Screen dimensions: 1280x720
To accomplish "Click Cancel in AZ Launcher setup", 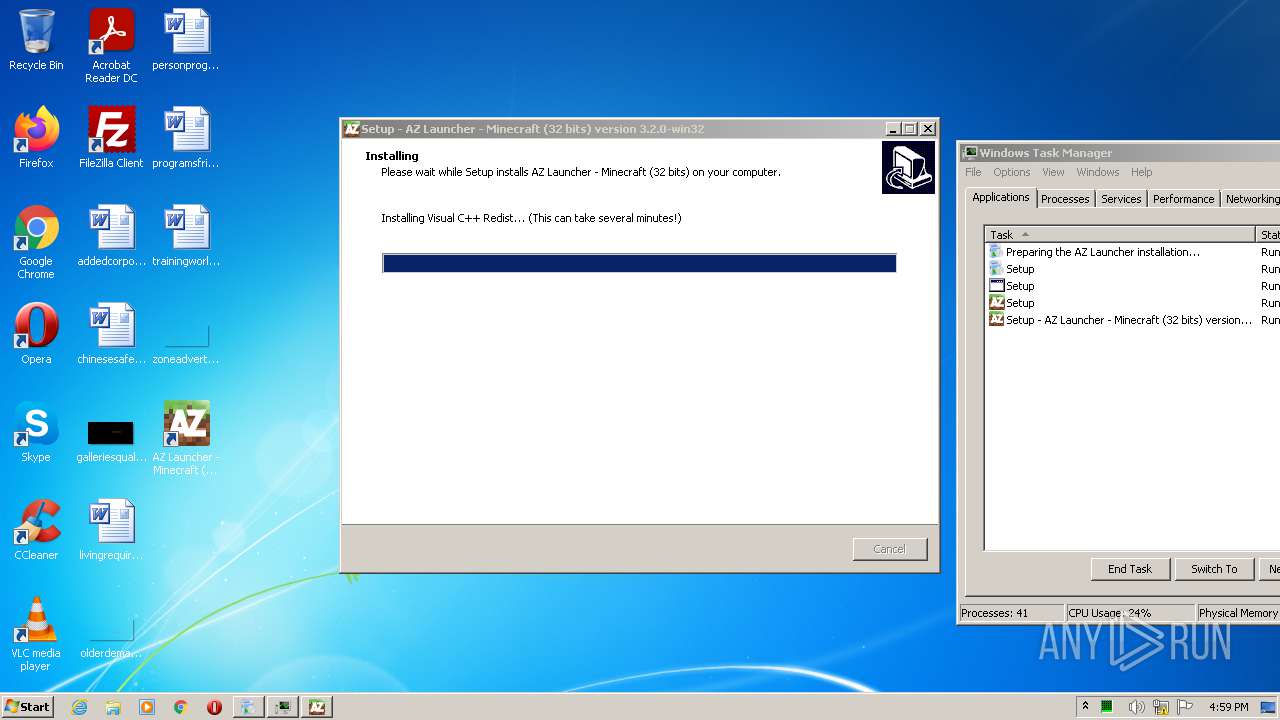I will pyautogui.click(x=889, y=549).
